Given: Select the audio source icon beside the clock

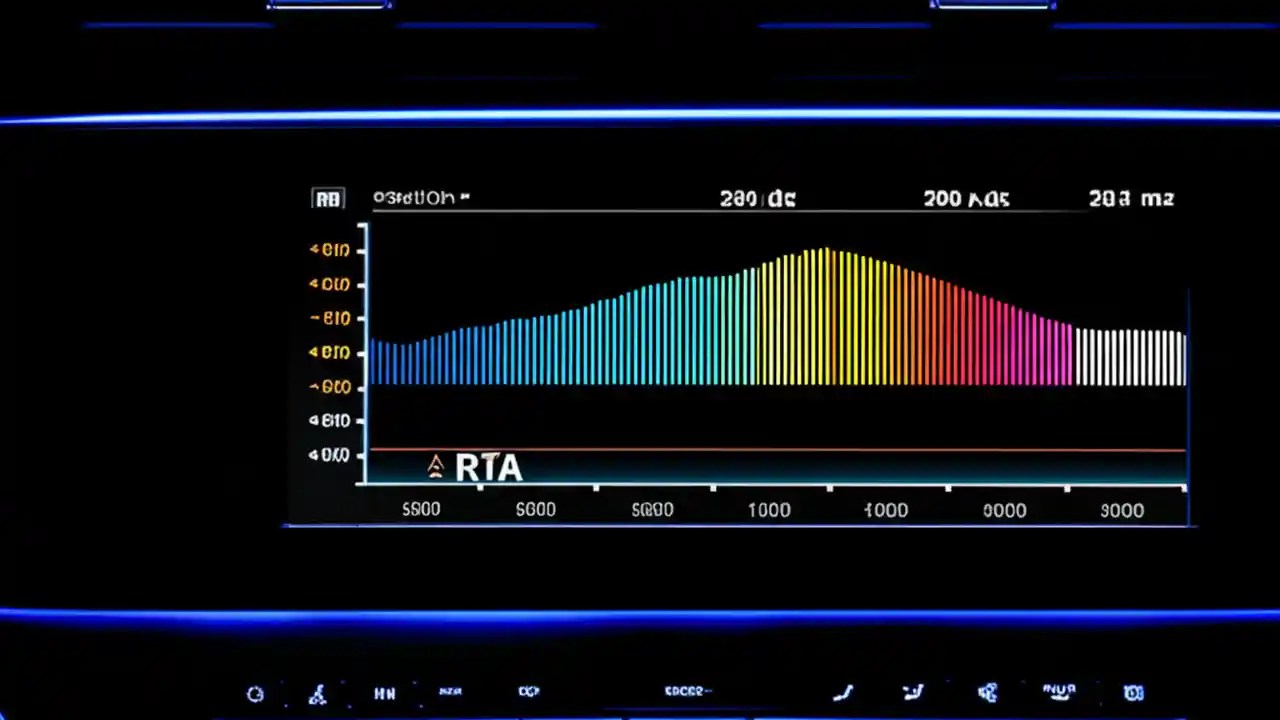Looking at the screenshot, I should (318, 692).
